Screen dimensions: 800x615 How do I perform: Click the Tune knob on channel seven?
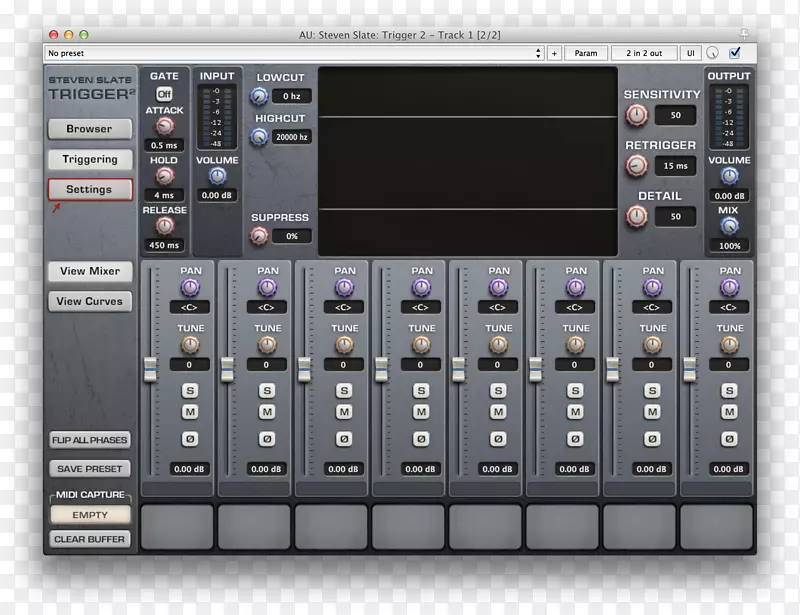pos(653,346)
